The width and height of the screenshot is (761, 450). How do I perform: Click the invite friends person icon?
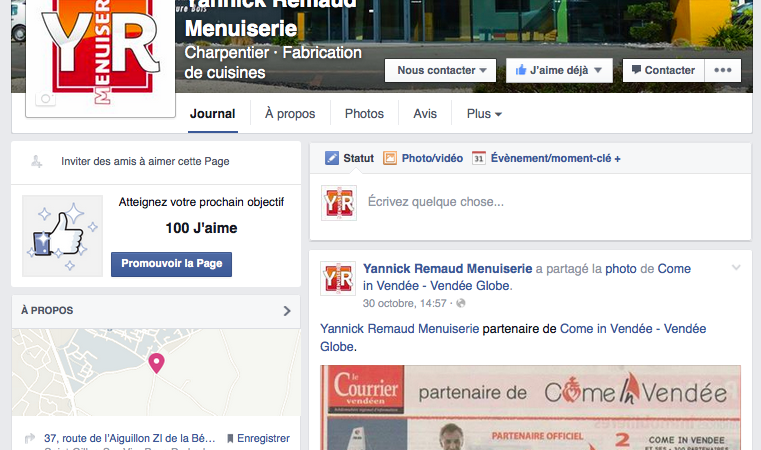pyautogui.click(x=36, y=161)
